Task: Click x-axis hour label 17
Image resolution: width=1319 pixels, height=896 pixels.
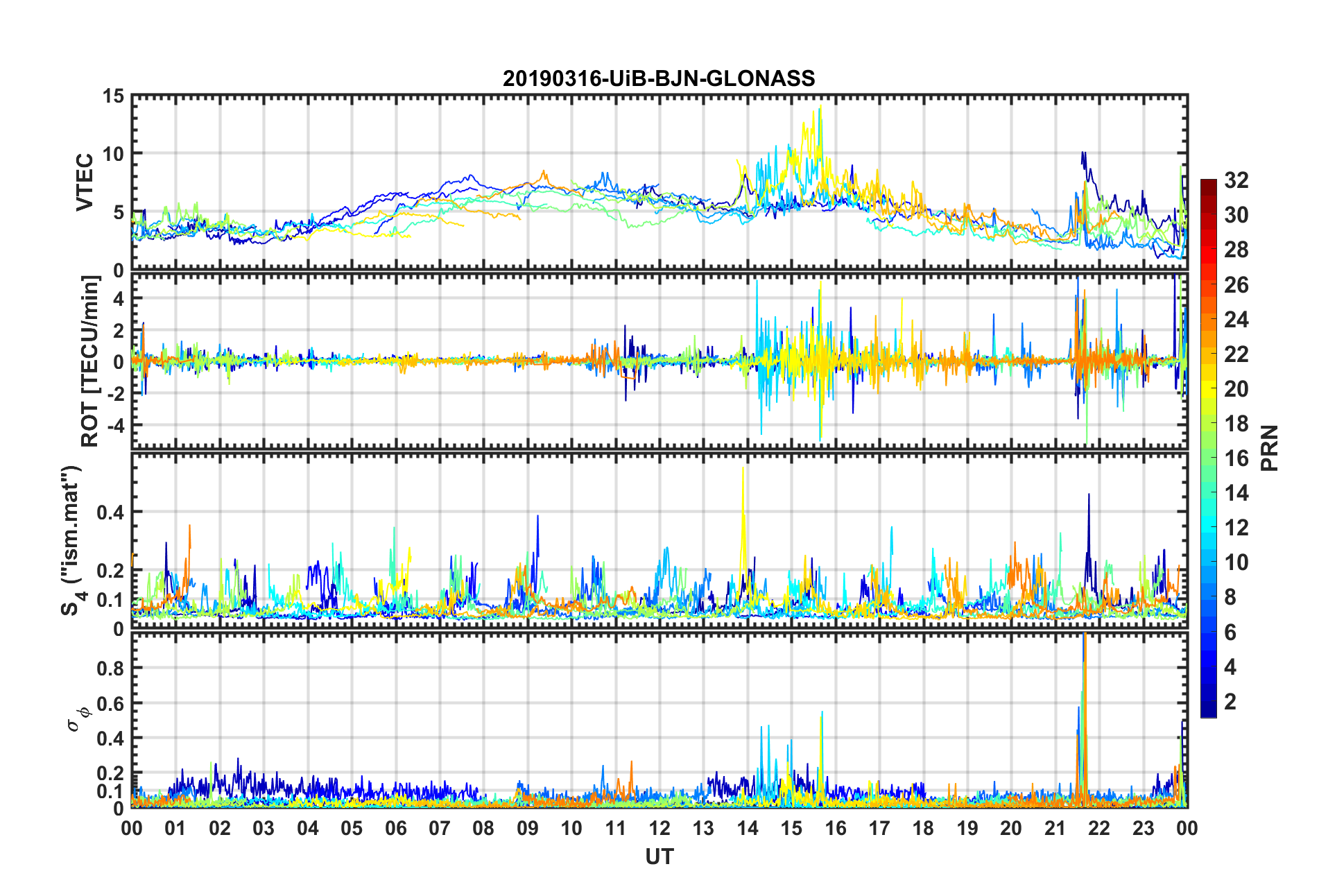Action: 879,828
